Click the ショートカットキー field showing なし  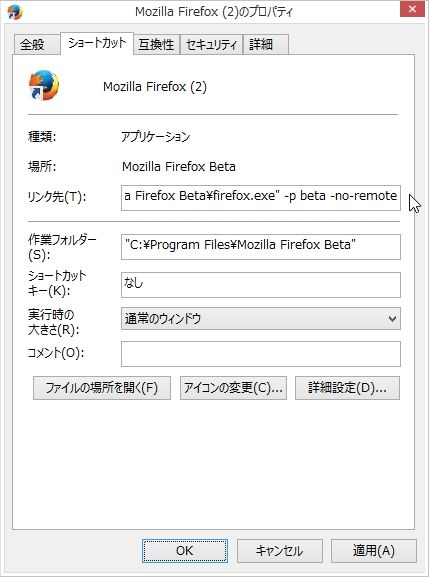260,285
